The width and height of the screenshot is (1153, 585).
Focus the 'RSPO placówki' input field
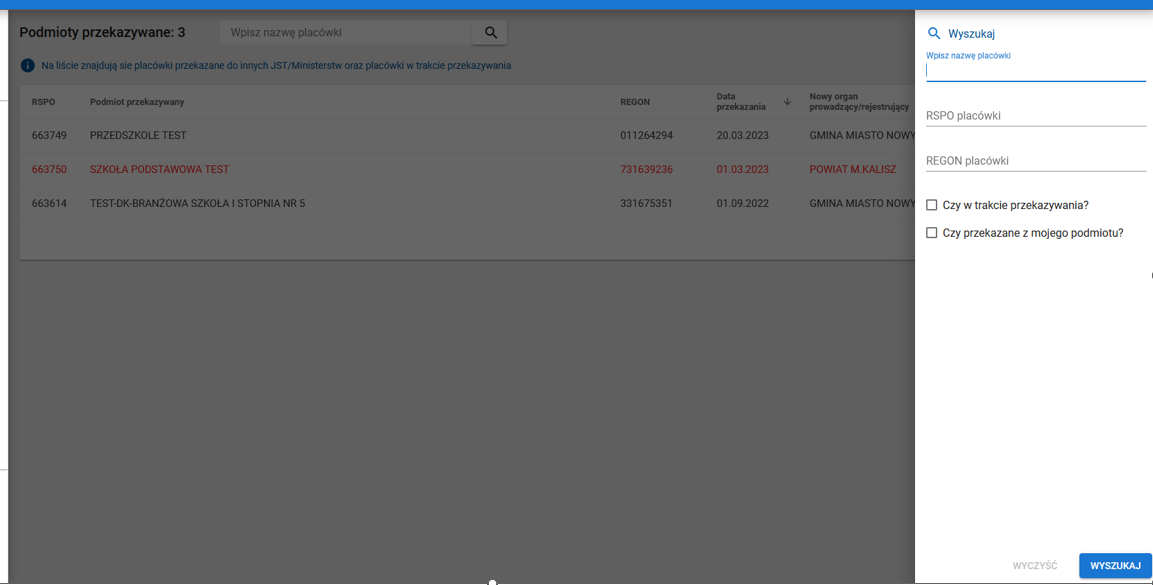pyautogui.click(x=1035, y=116)
